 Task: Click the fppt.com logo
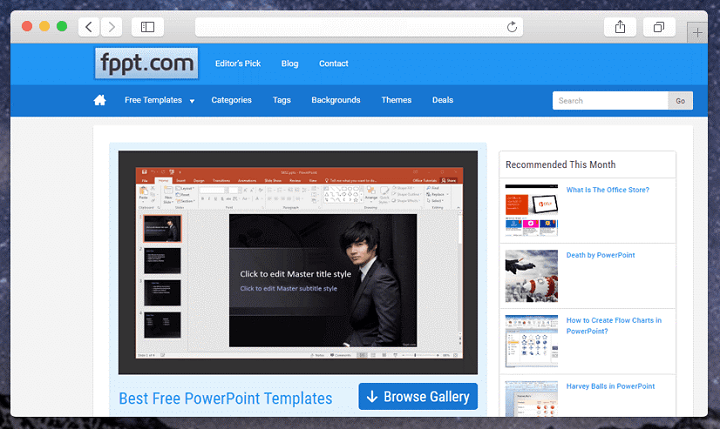click(146, 63)
